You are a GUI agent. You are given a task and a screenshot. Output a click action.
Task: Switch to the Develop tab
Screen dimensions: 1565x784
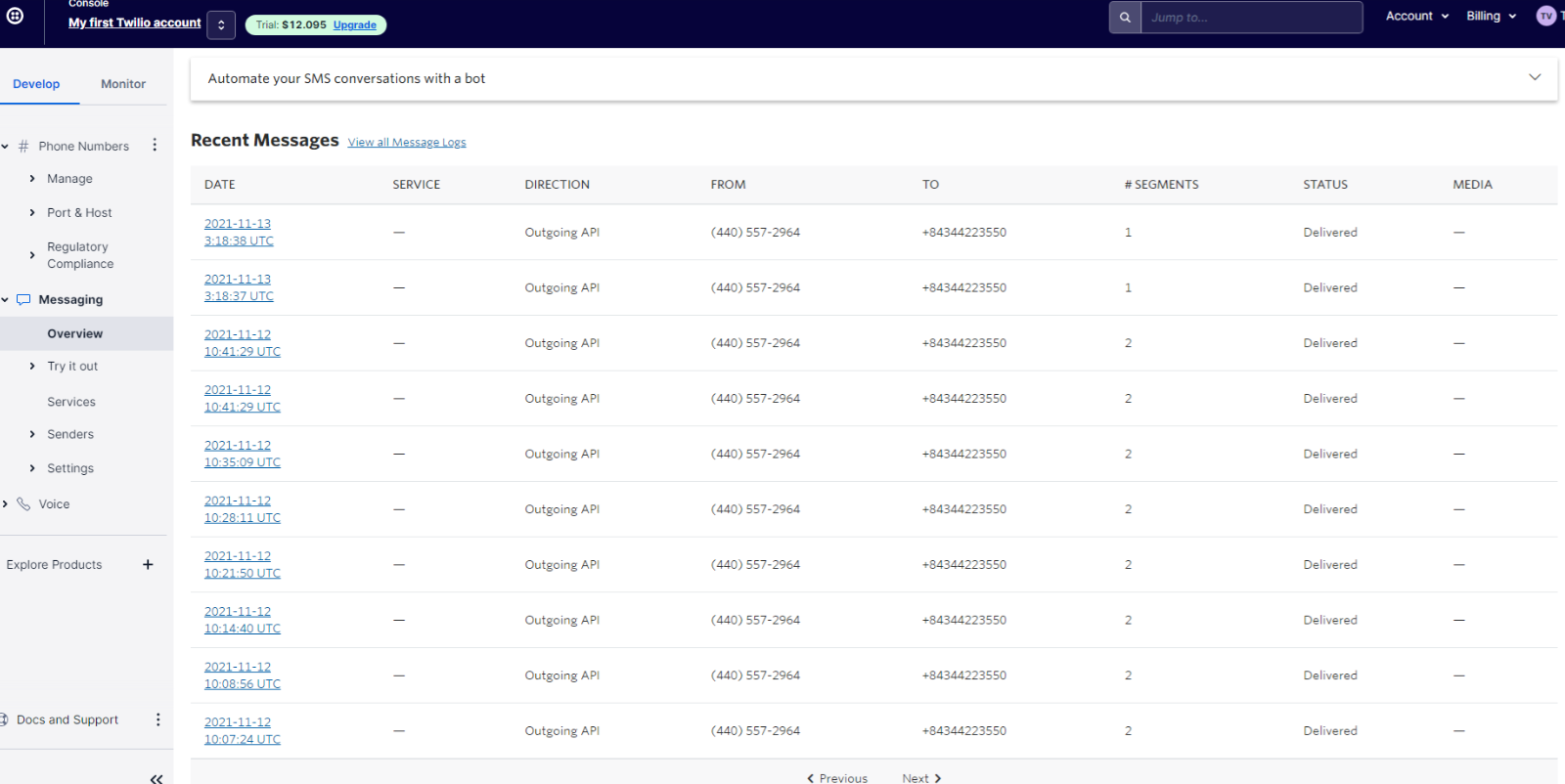point(36,84)
